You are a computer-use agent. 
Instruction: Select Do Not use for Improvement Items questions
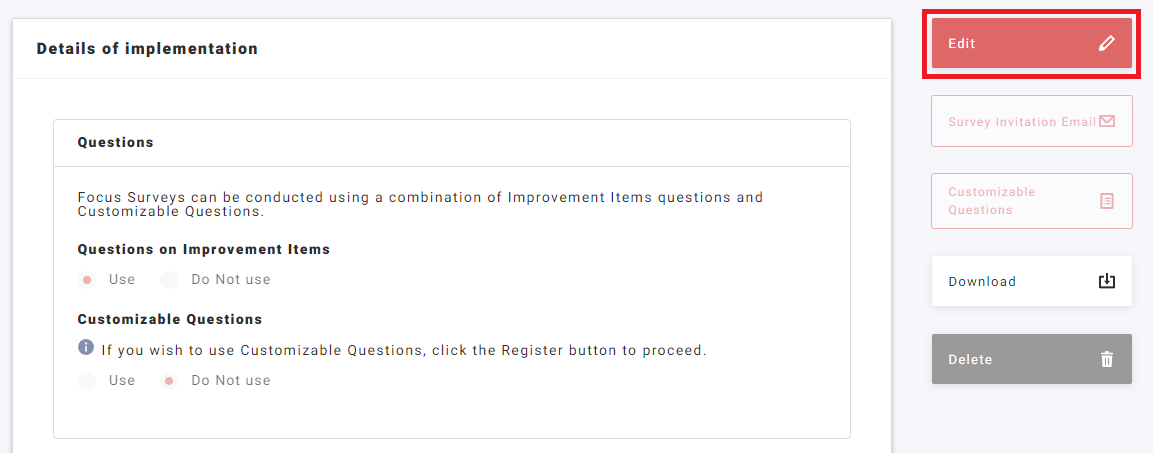(170, 280)
